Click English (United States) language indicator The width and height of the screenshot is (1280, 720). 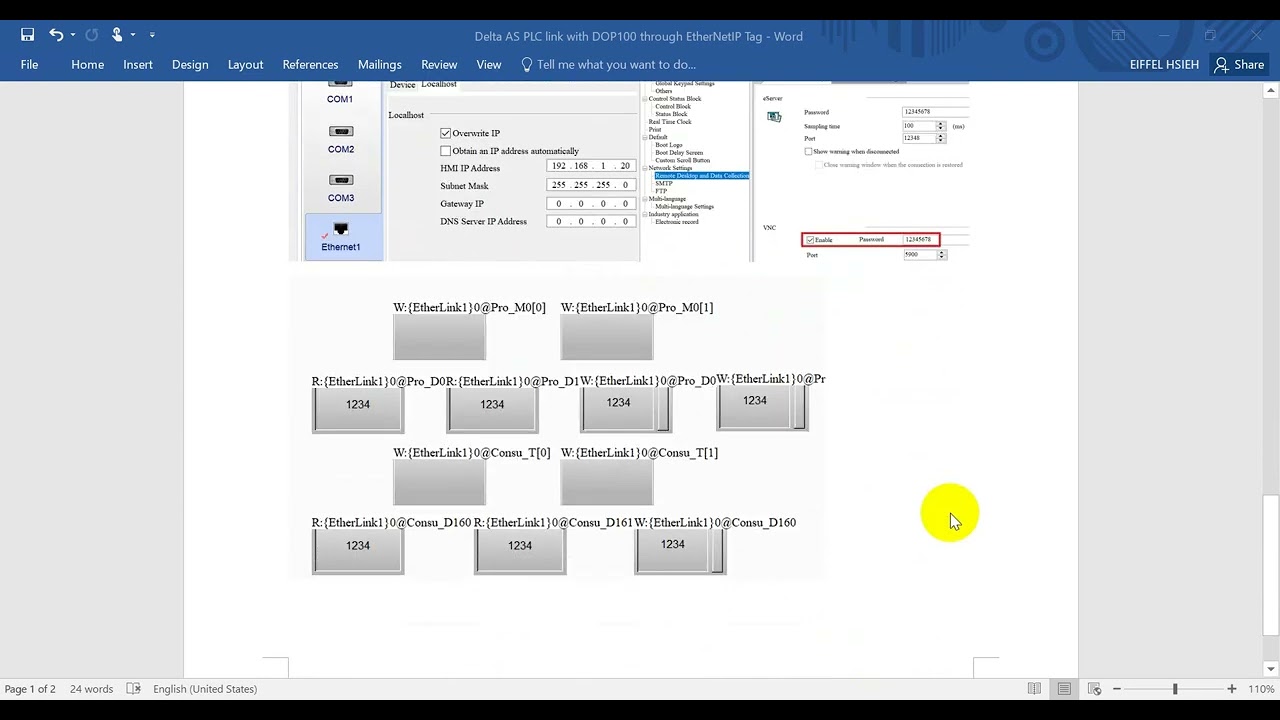(205, 689)
